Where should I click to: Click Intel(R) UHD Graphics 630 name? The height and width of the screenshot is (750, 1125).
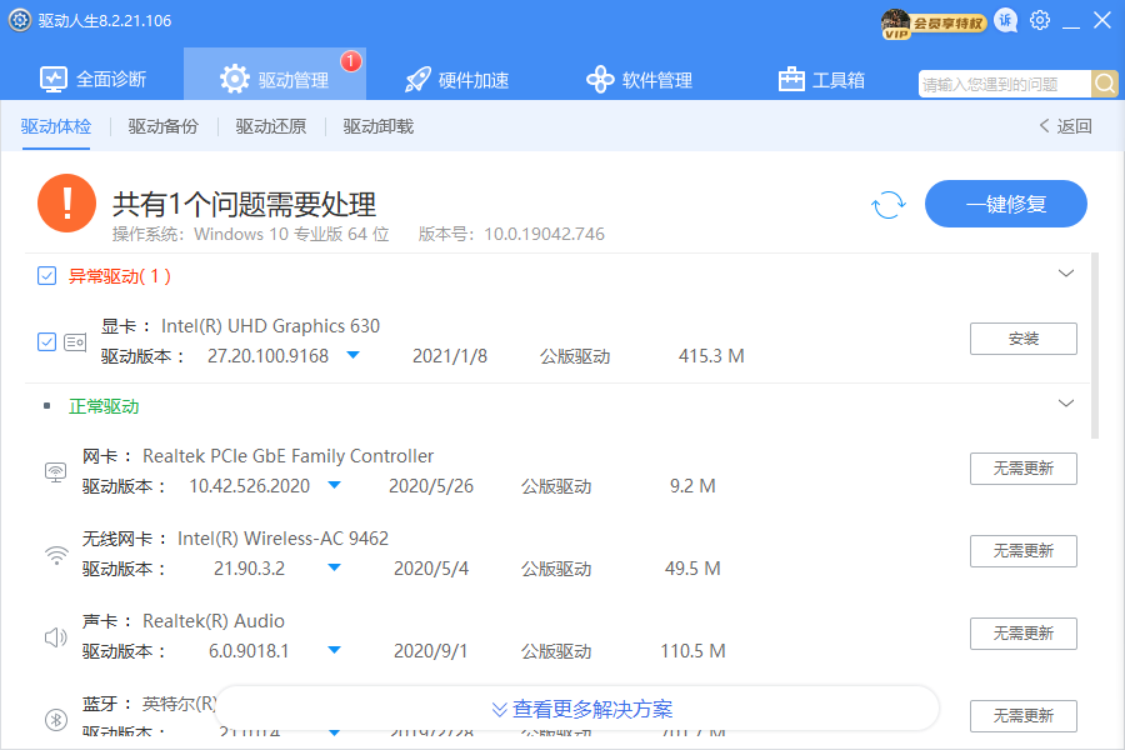click(x=270, y=326)
